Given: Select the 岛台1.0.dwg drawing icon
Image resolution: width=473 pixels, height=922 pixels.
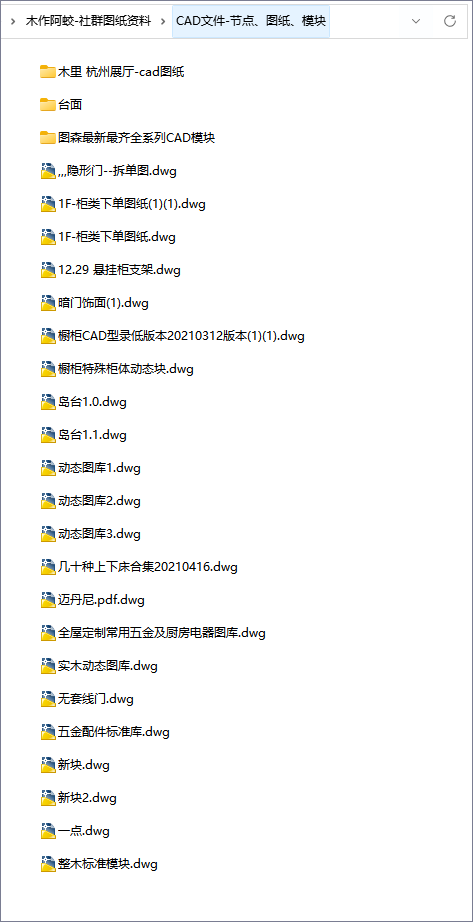Looking at the screenshot, I should tap(48, 402).
